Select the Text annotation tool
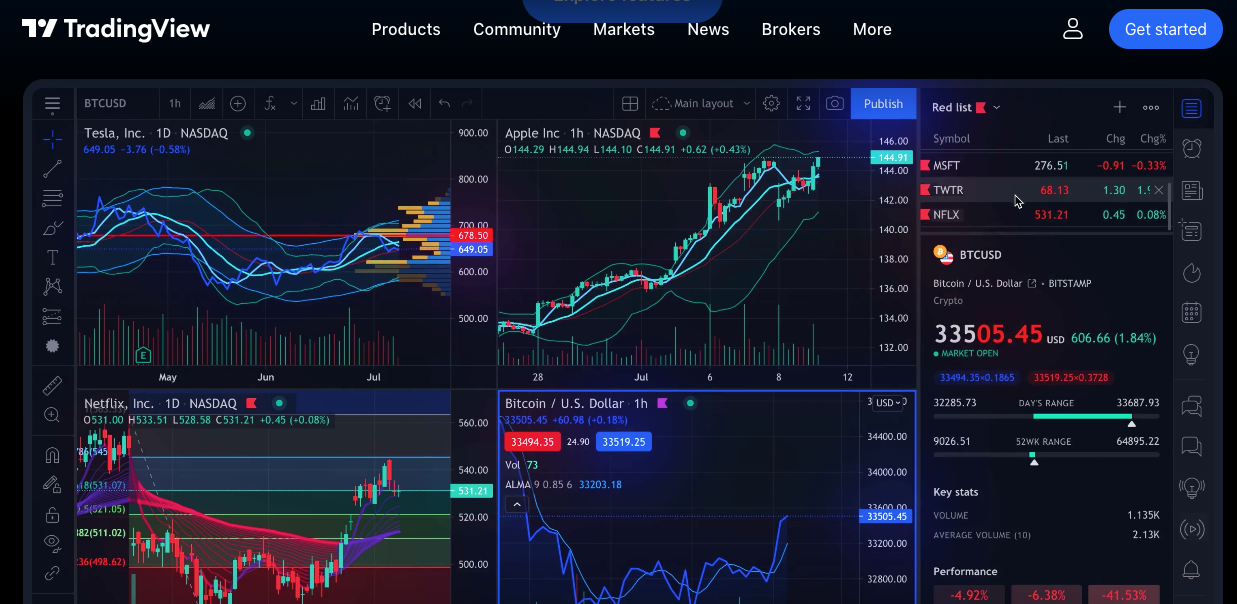This screenshot has width=1237, height=604. pyautogui.click(x=52, y=257)
